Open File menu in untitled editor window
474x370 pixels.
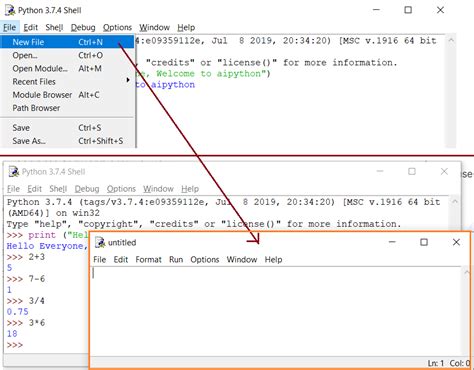tap(100, 259)
